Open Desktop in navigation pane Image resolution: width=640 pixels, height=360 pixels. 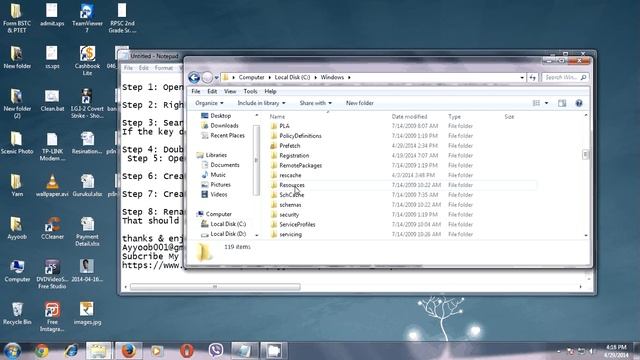click(x=220, y=116)
